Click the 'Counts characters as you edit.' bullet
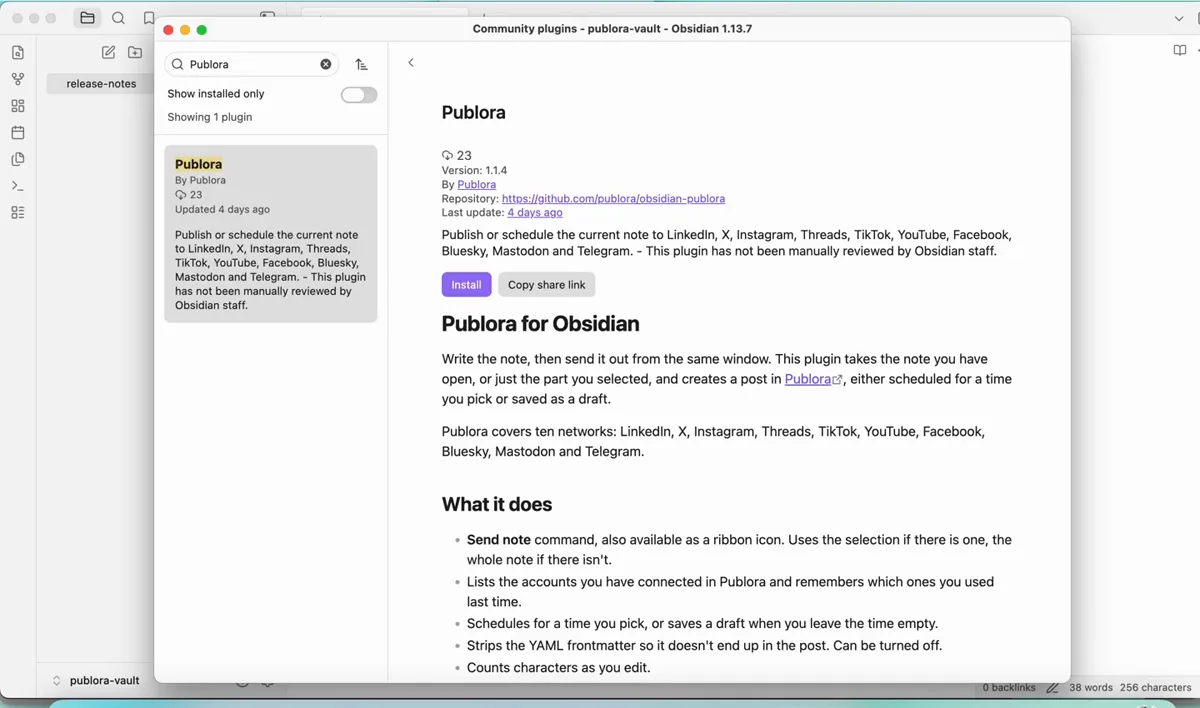The height and width of the screenshot is (708, 1200). click(x=559, y=667)
